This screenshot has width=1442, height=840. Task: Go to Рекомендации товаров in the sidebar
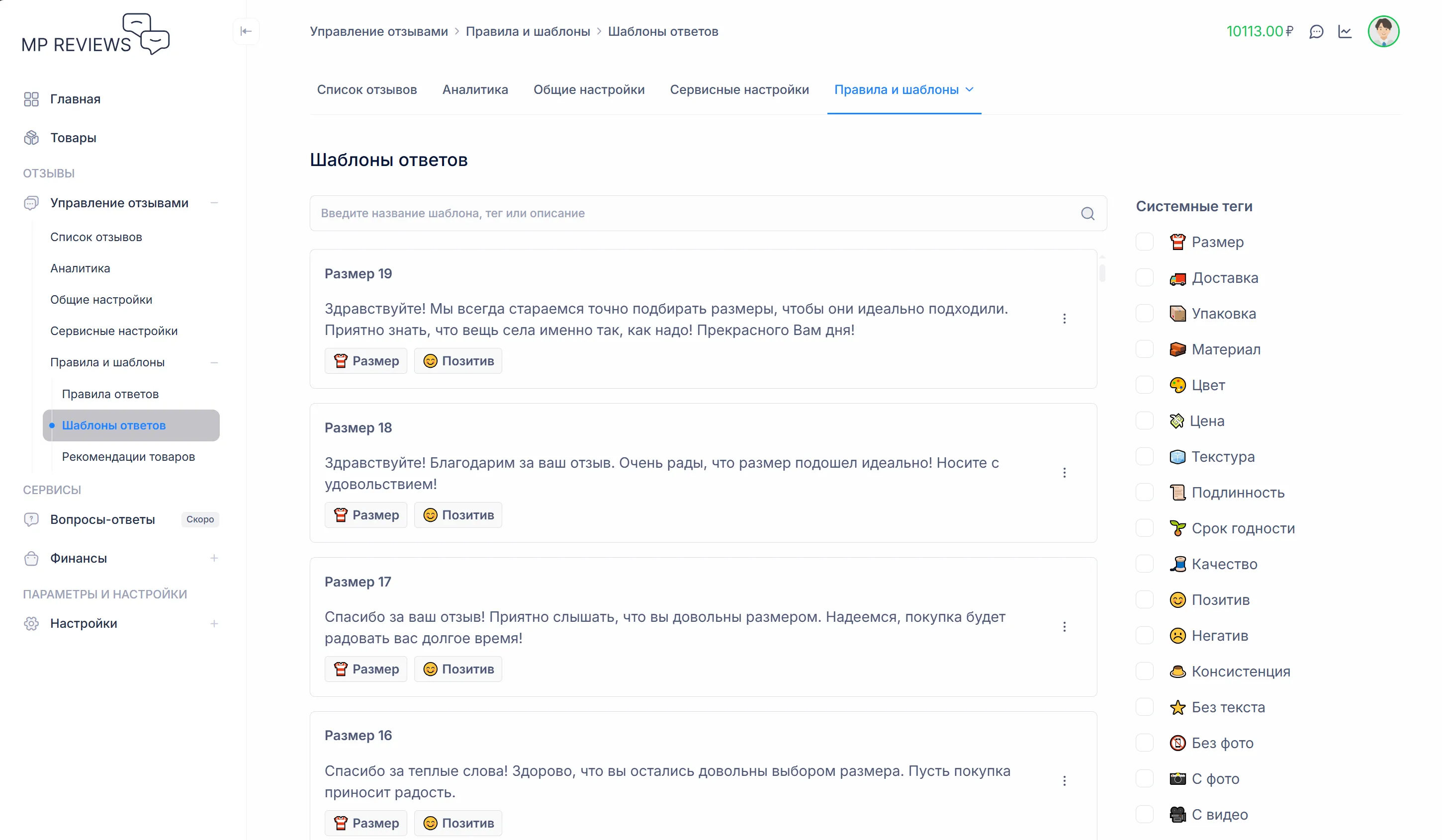[128, 456]
